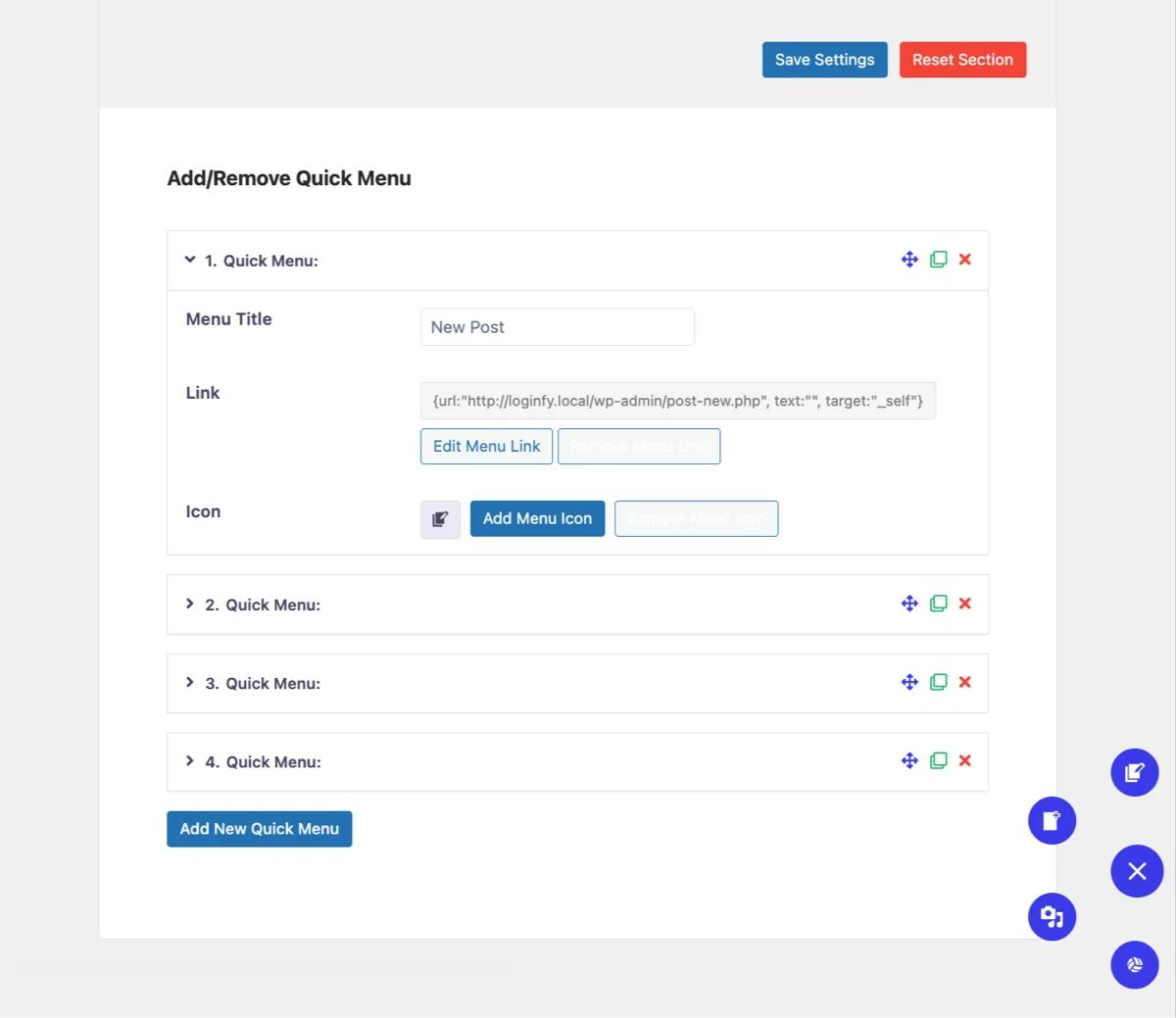Click Add New Quick Menu

(x=259, y=828)
